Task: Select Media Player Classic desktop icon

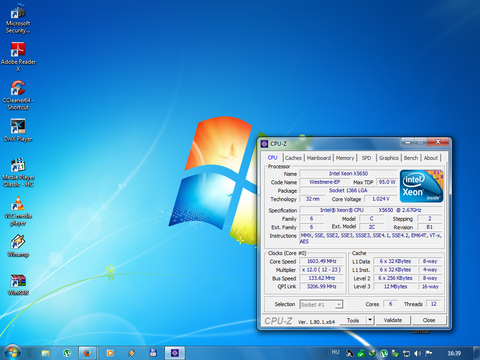Action: 18,172
